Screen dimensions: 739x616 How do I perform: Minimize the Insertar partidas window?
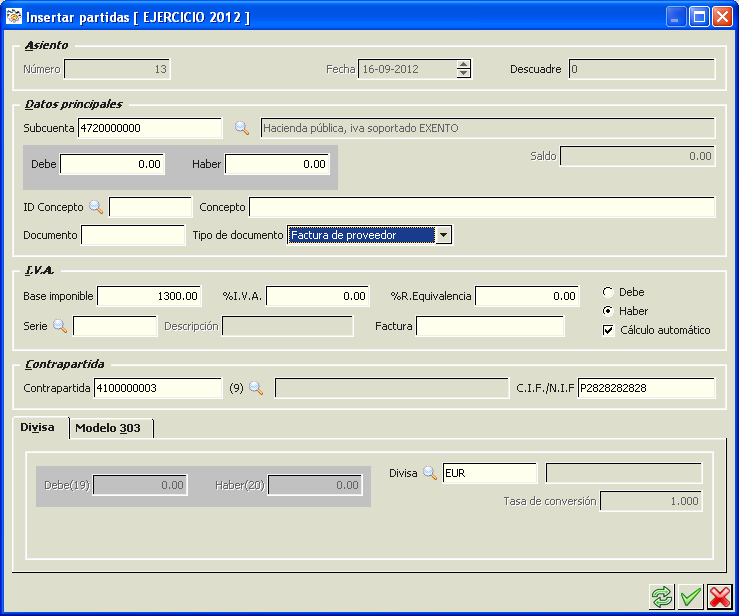676,17
